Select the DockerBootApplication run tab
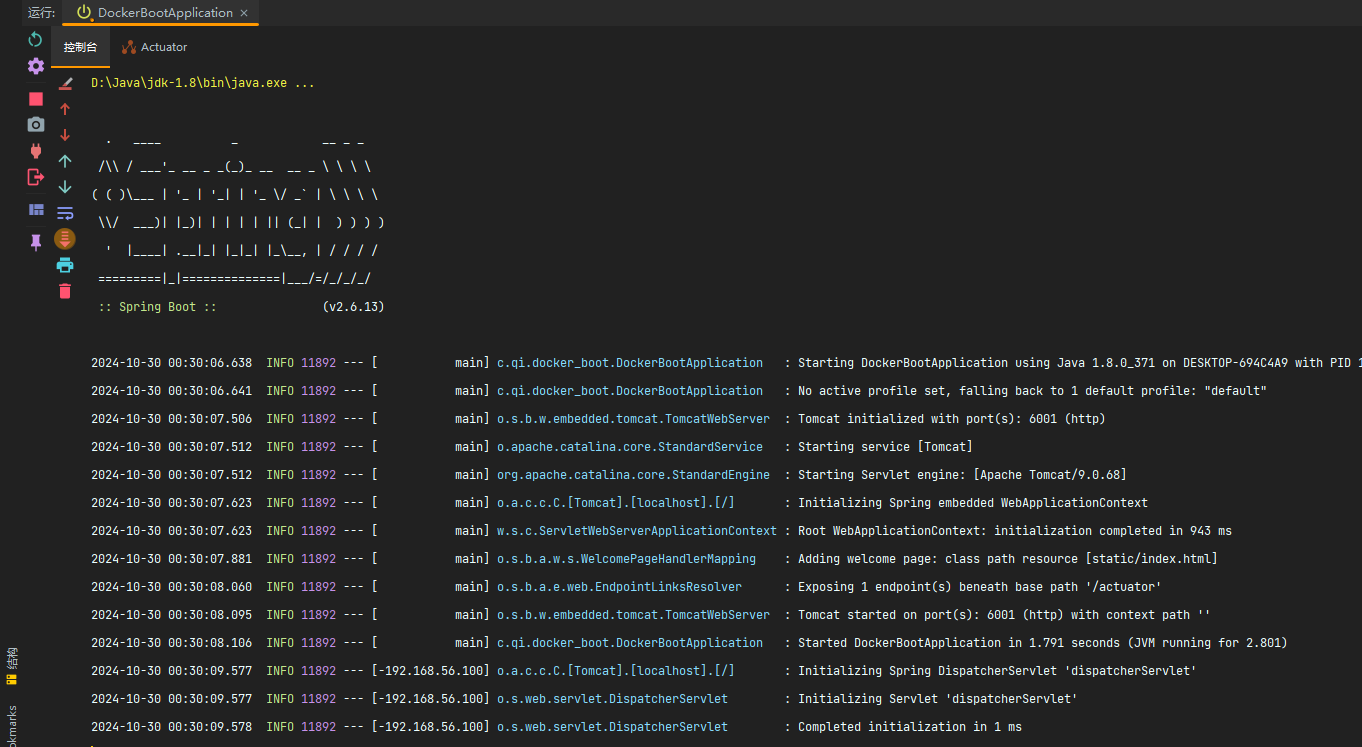Screen dimensions: 1362x747 pyautogui.click(x=160, y=13)
